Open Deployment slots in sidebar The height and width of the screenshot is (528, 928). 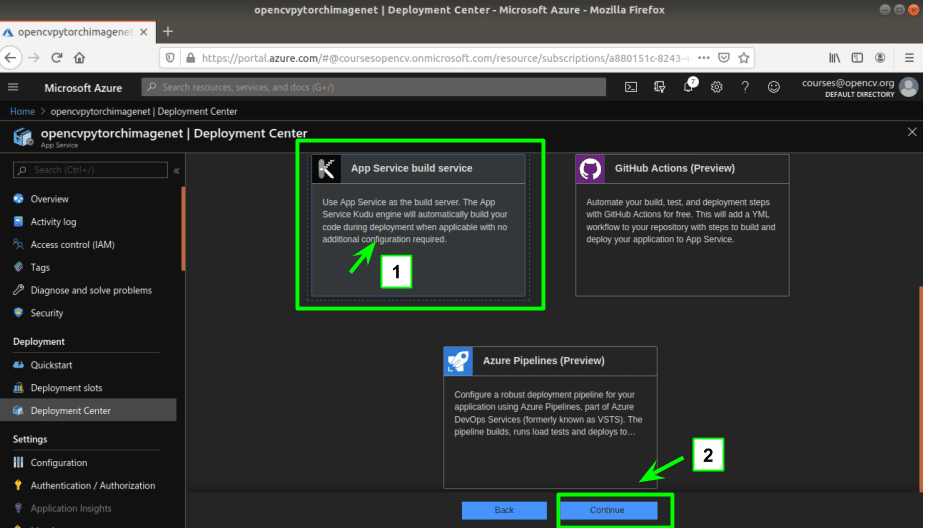point(66,388)
